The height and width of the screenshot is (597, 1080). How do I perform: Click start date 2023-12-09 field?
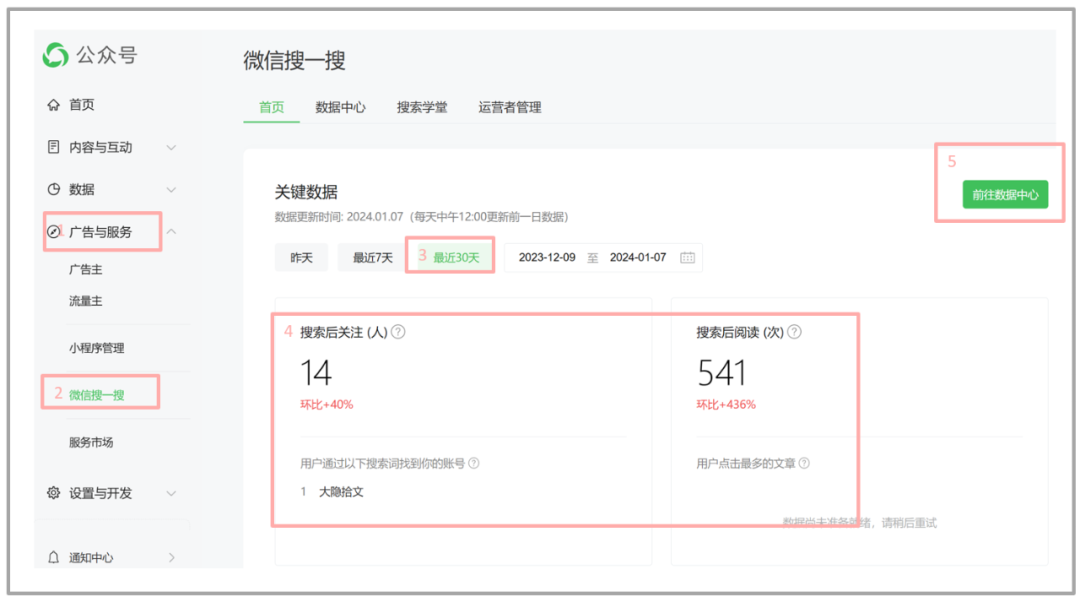pos(547,258)
